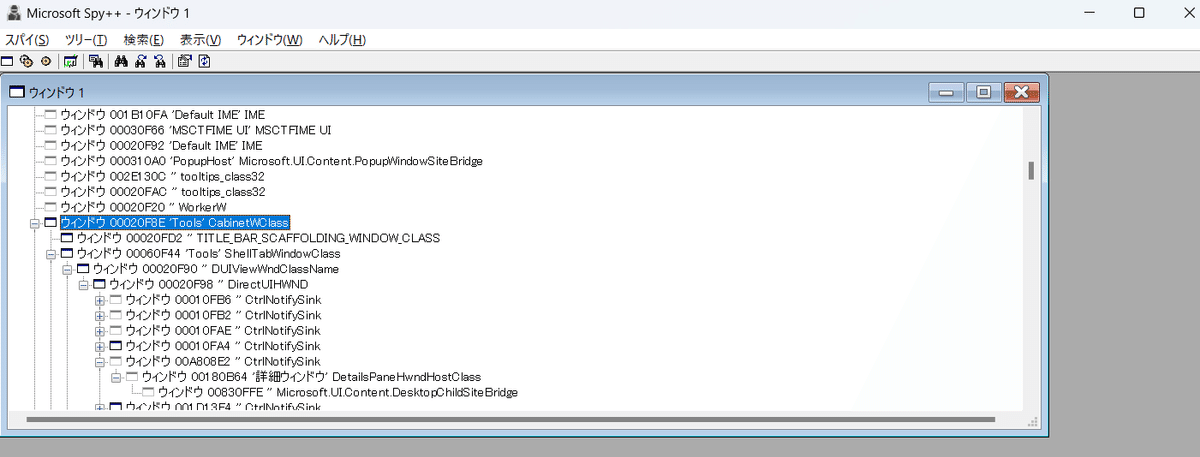
Task: Click window icon of 000310A0 PopupHost row
Action: (51, 161)
